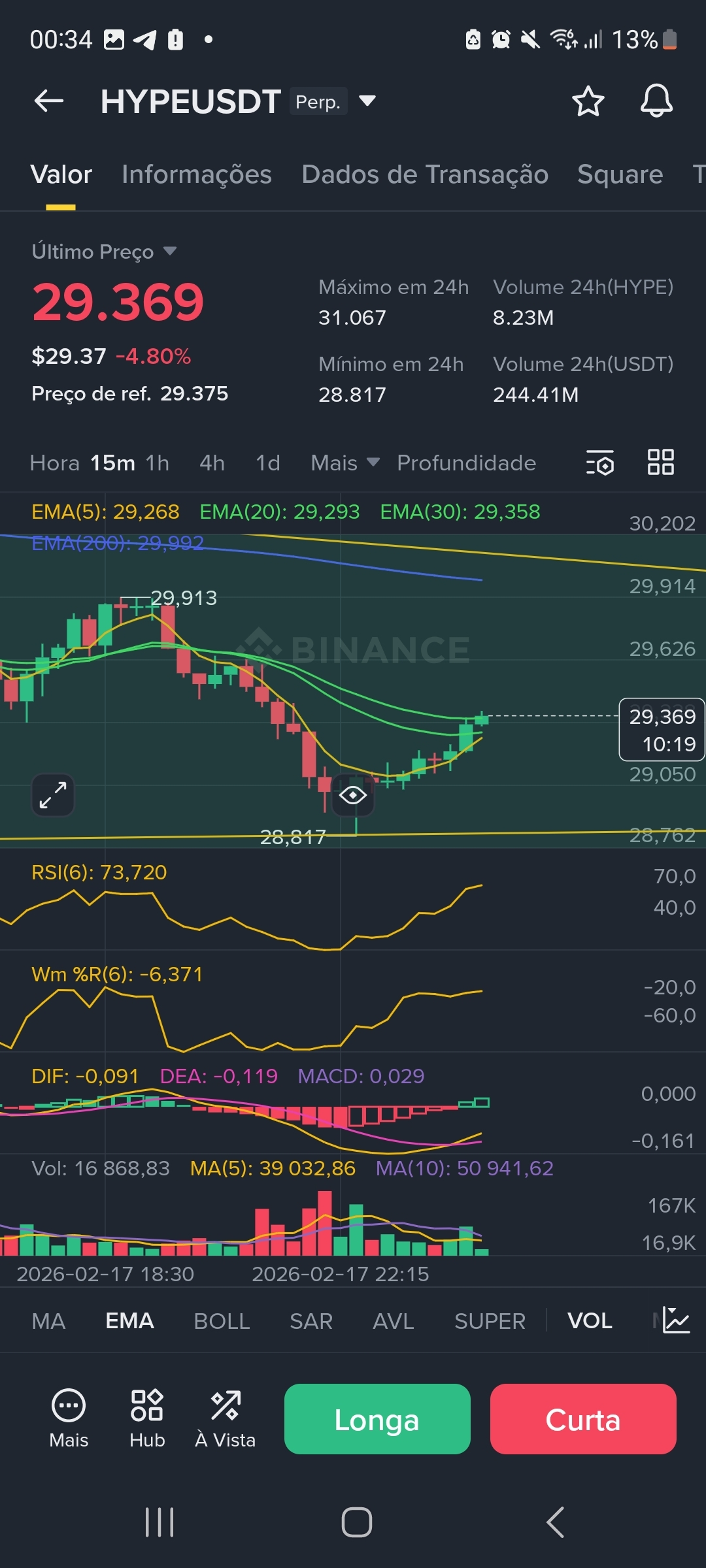
Task: Tap the Perp. contract type badge
Action: [318, 102]
